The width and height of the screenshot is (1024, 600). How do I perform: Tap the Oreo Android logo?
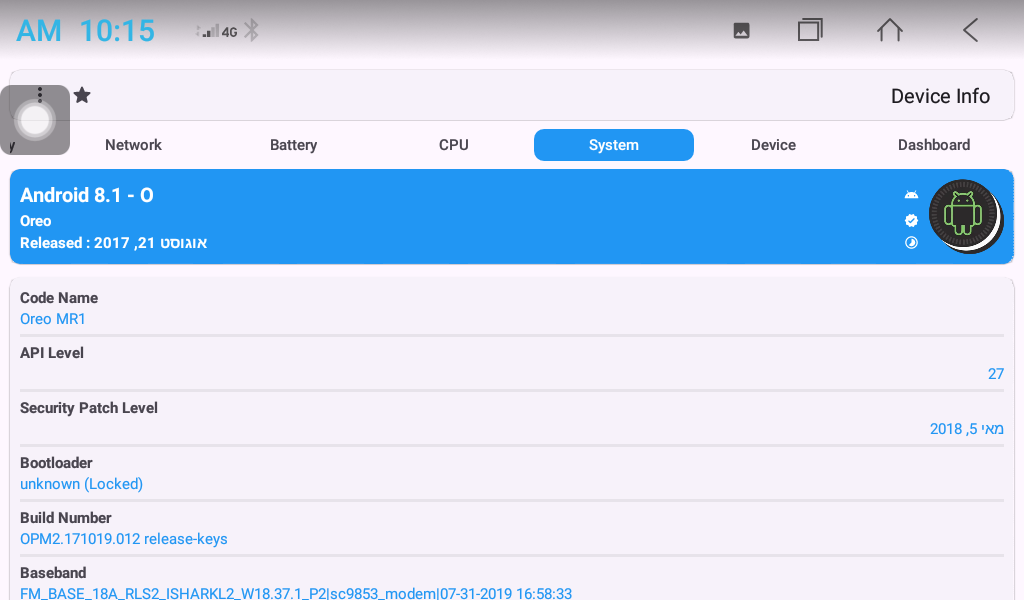[965, 217]
